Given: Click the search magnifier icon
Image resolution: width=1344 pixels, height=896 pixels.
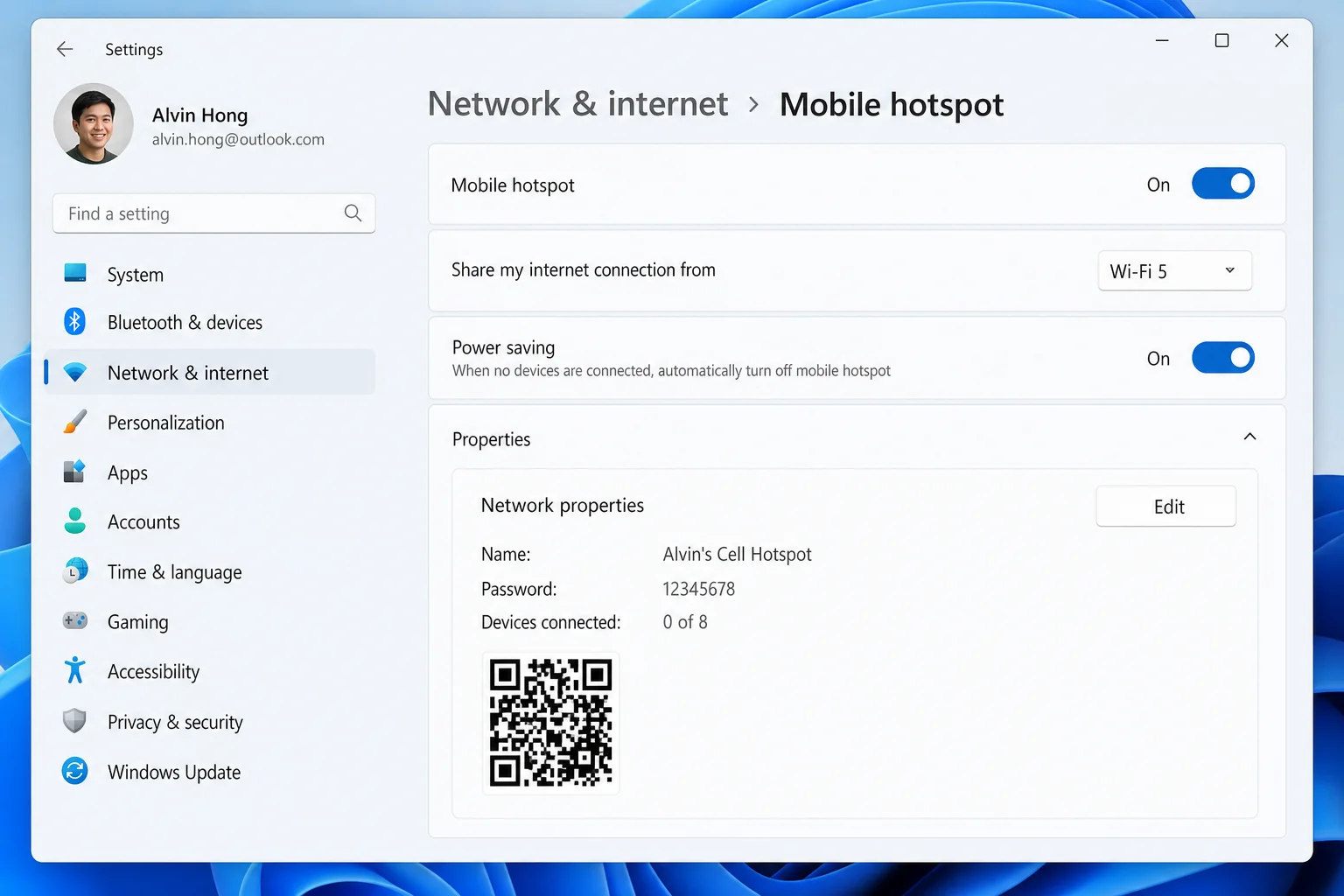Looking at the screenshot, I should (x=353, y=213).
